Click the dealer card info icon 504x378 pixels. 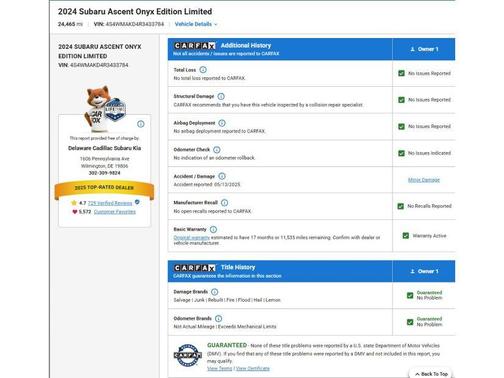tap(141, 124)
